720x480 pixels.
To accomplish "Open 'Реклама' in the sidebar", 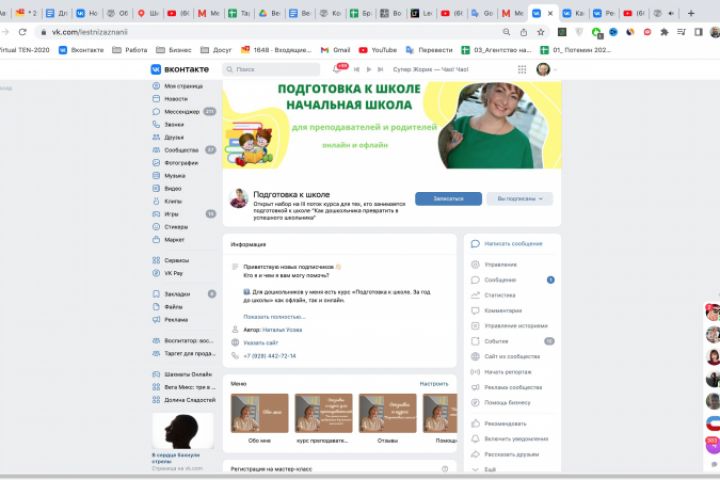I will tap(170, 320).
